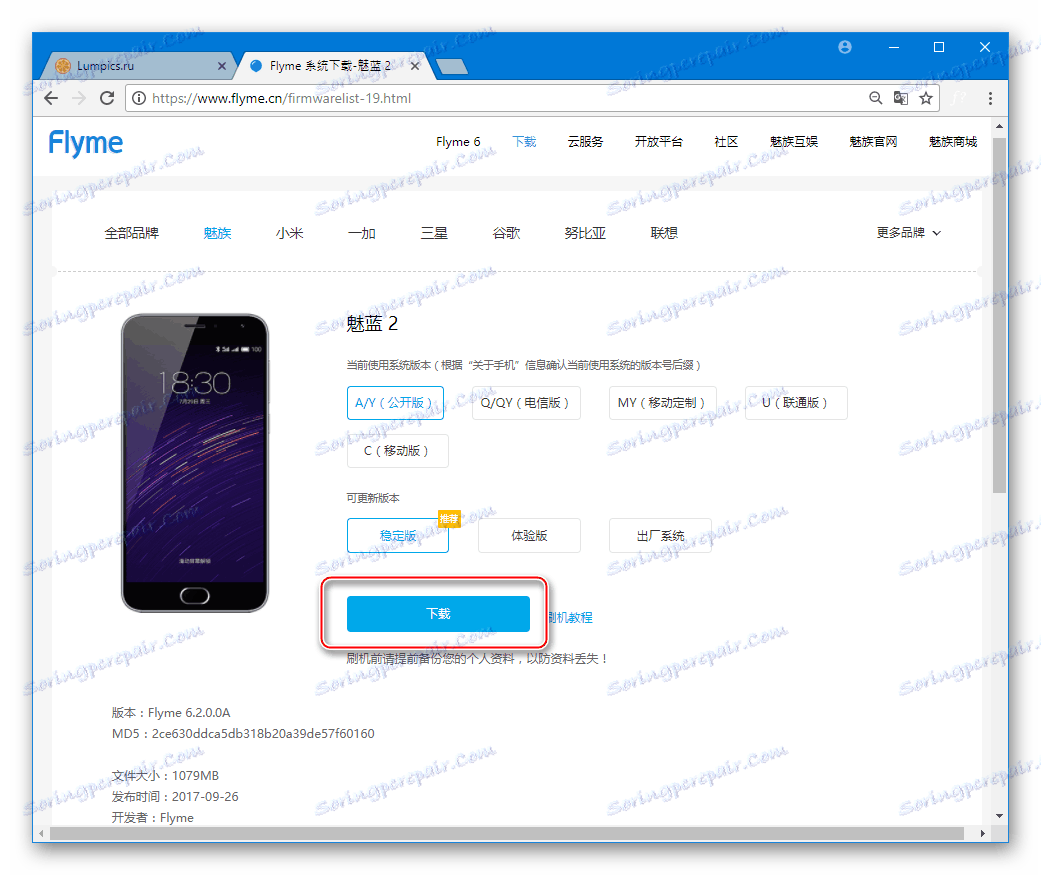Select the 努比亚 brand filter
This screenshot has width=1041, height=875.
[x=585, y=233]
